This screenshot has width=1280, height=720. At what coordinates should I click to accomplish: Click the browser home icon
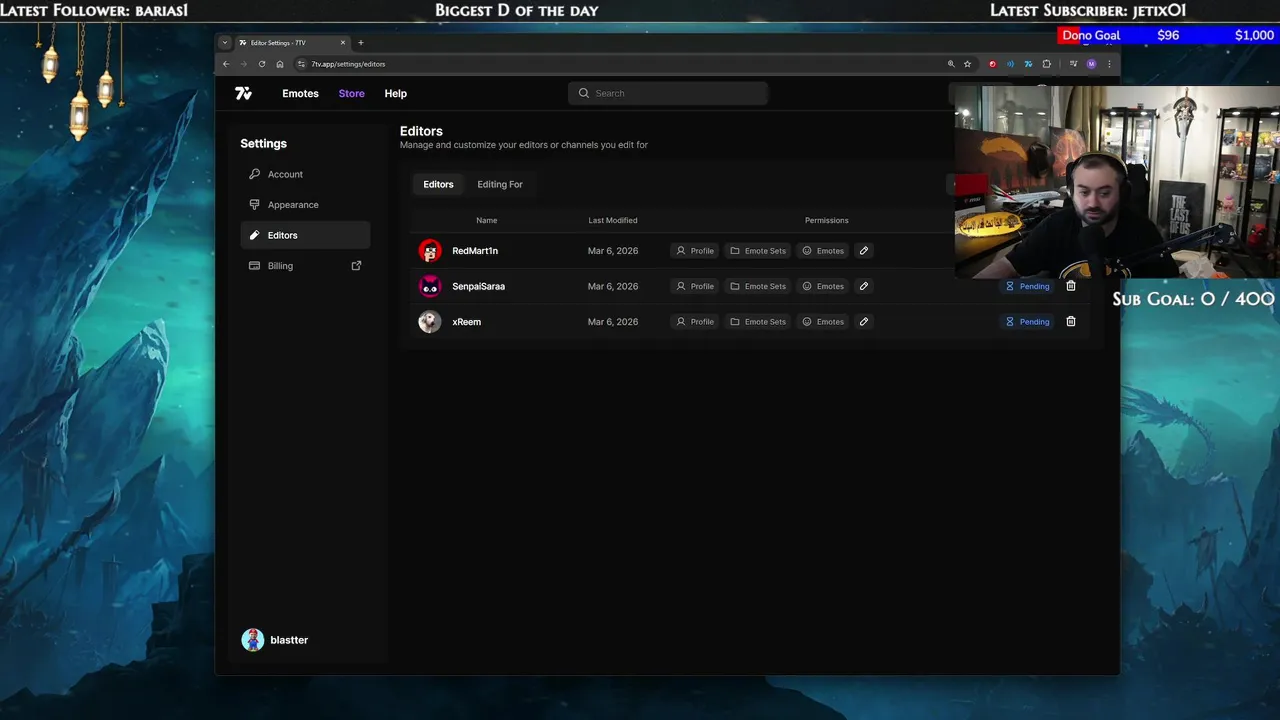tap(280, 64)
